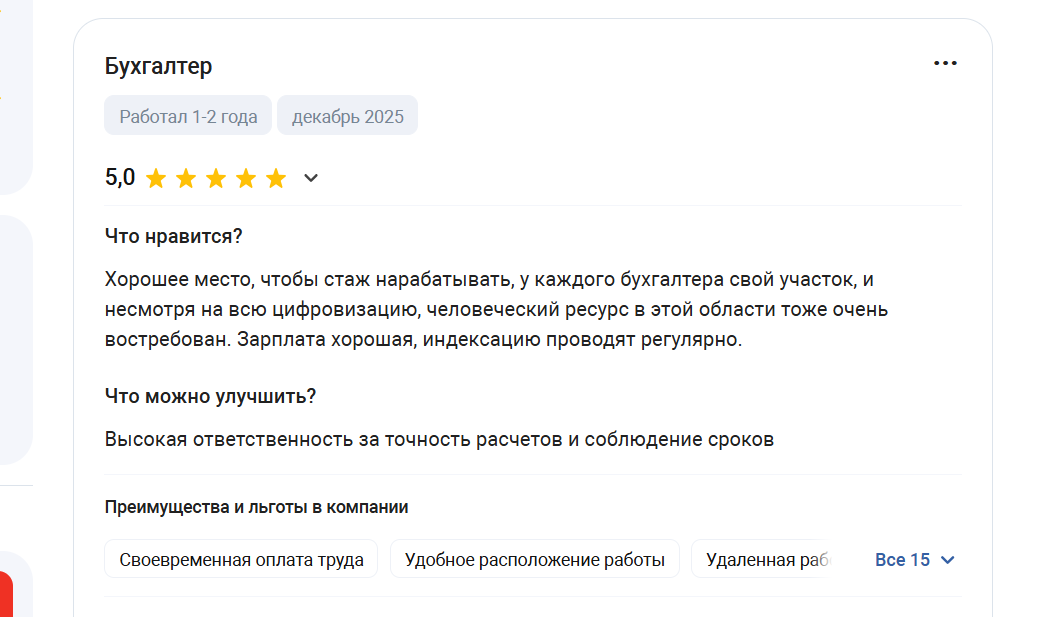Select the truncated Удаленная работа tag
1046x617 pixels.
point(762,559)
